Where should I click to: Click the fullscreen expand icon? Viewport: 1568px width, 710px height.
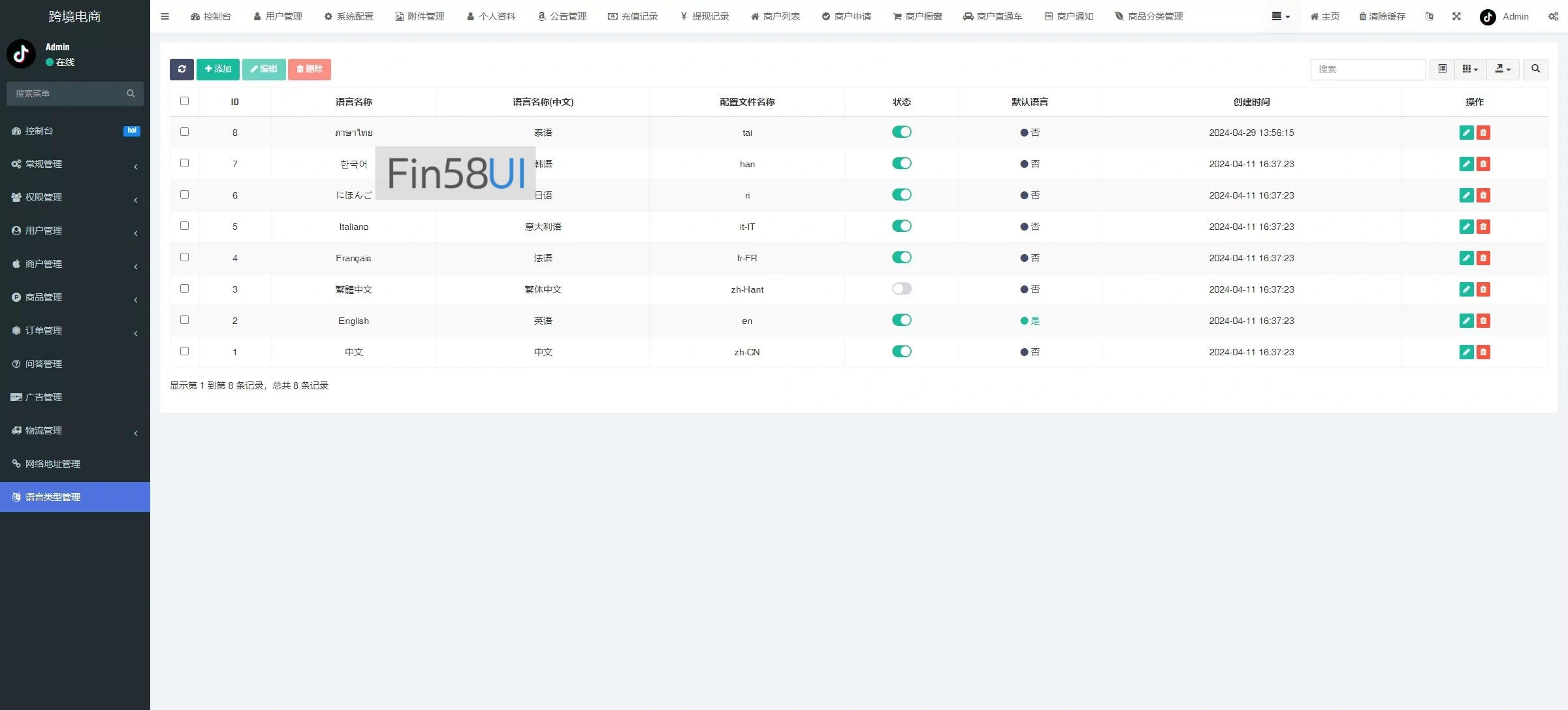[1456, 16]
